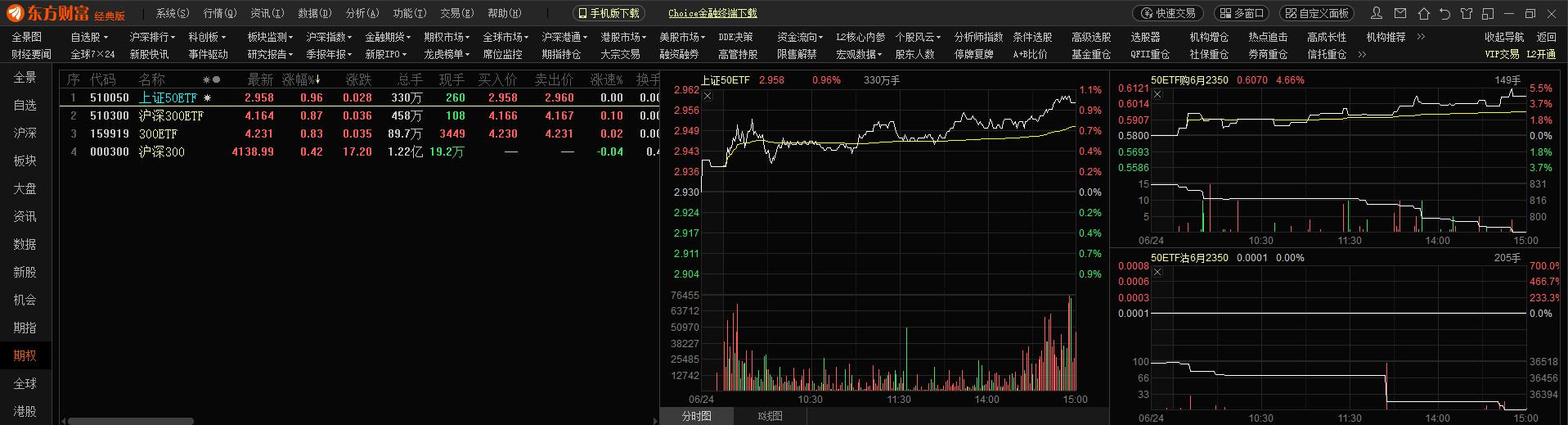The height and width of the screenshot is (425, 1568).
Task: Select 沪深 in left sidebar
Action: click(x=25, y=133)
